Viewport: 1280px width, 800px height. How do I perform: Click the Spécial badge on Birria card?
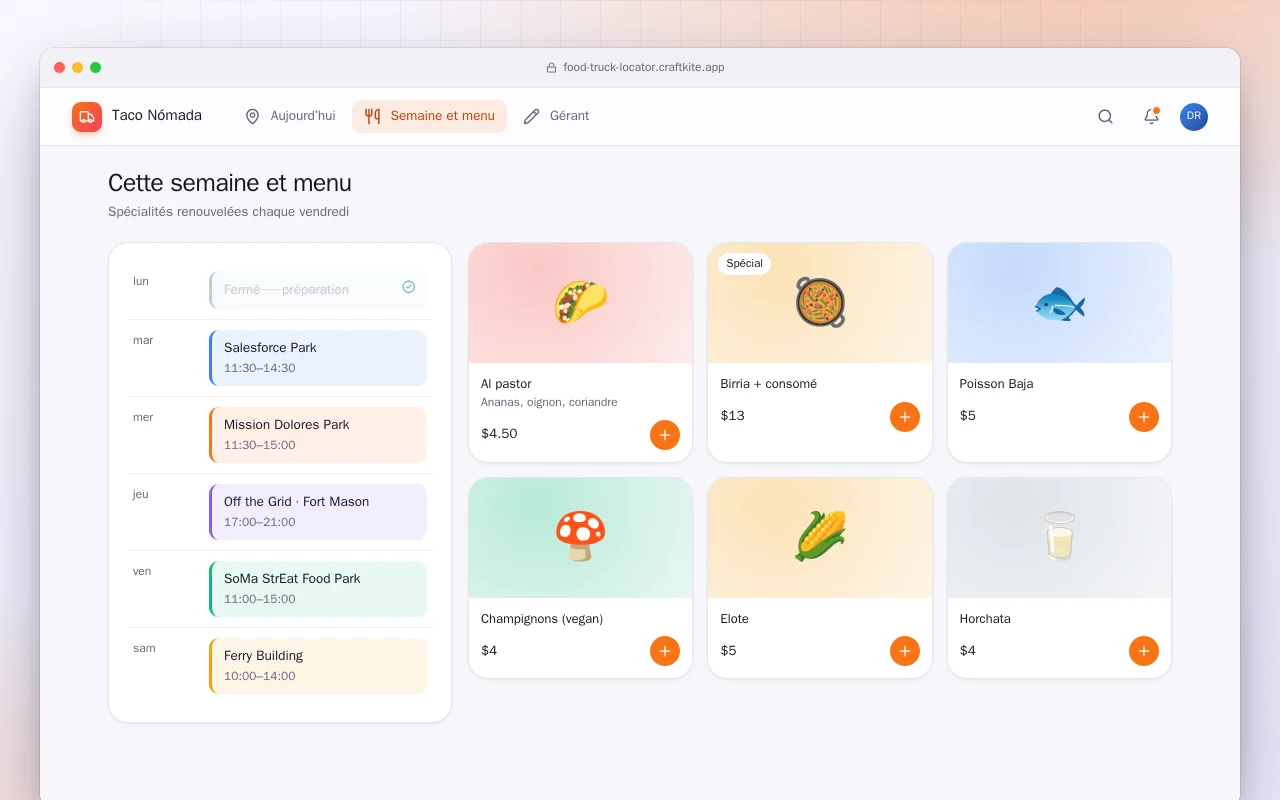click(744, 264)
